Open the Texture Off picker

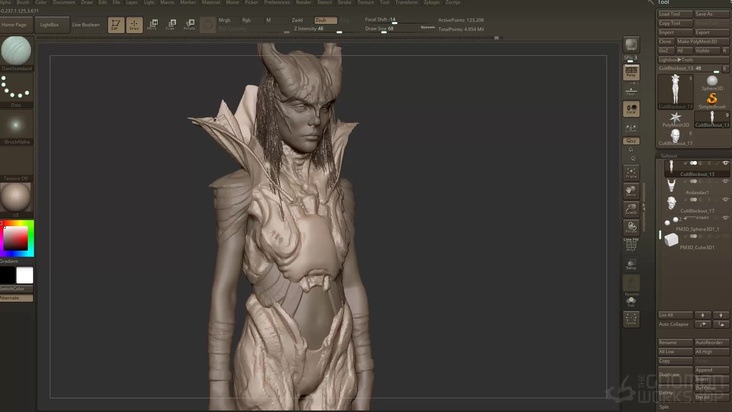pos(16,164)
